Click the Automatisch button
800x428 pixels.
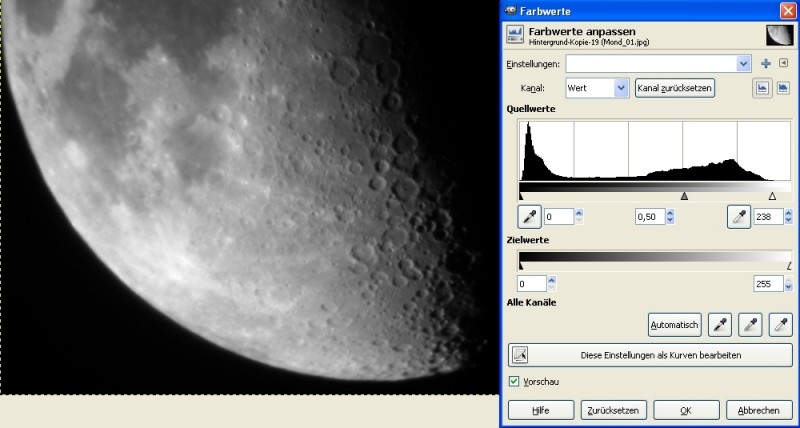pyautogui.click(x=674, y=324)
